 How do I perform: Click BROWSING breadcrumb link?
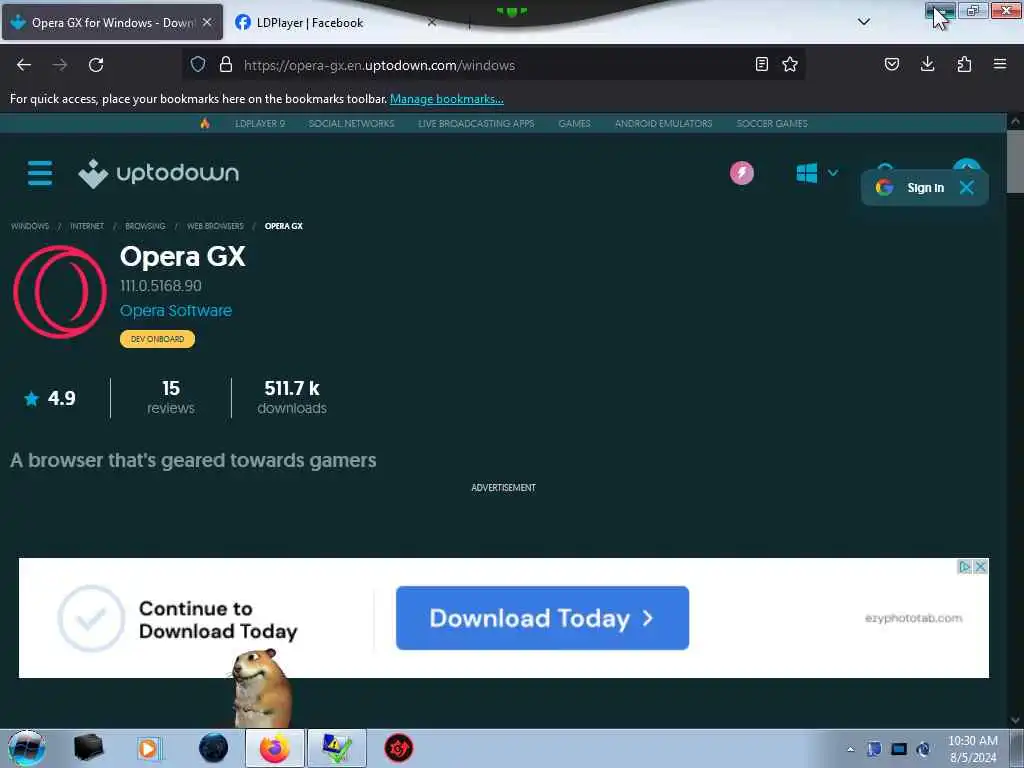pos(145,226)
